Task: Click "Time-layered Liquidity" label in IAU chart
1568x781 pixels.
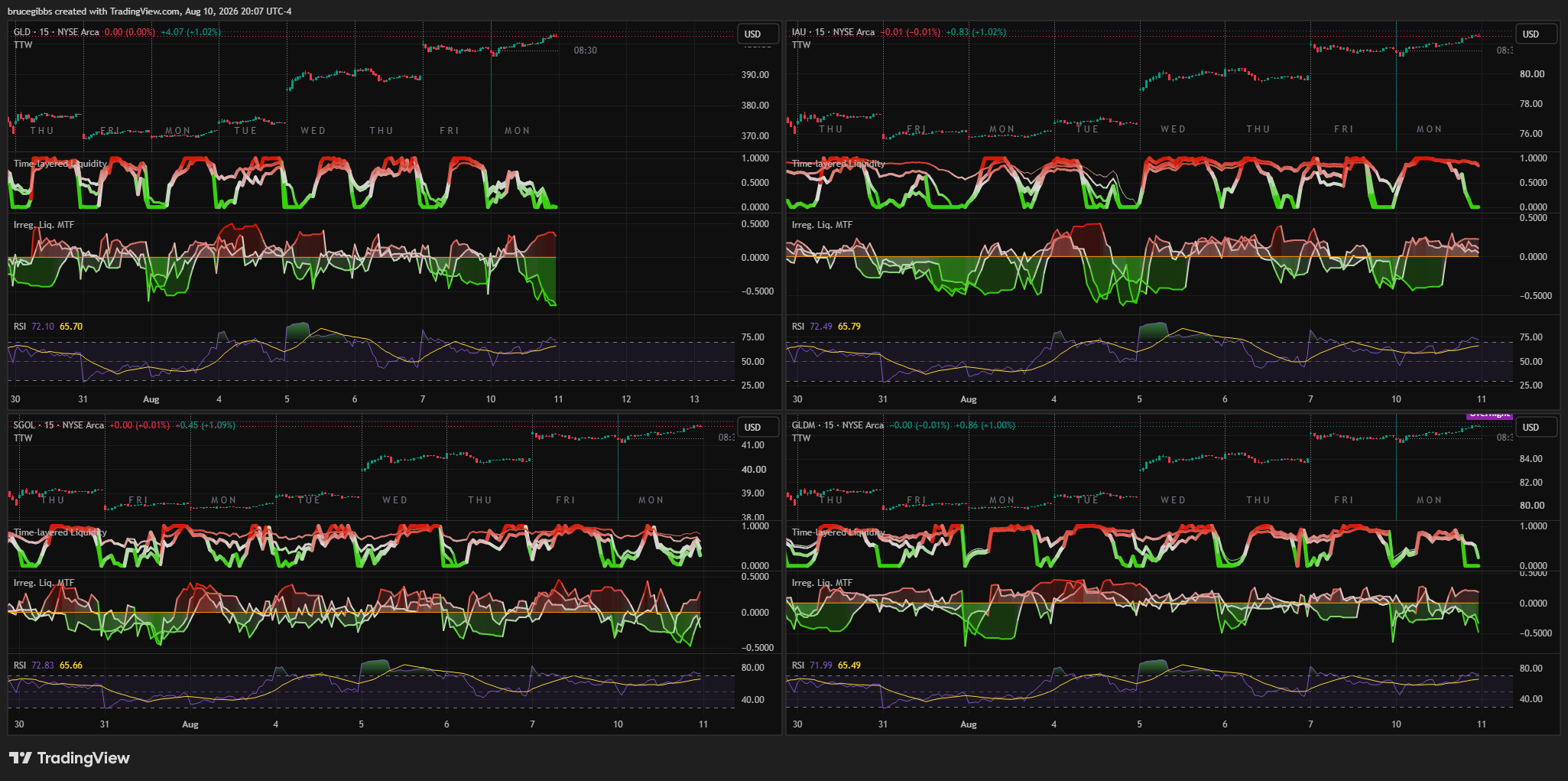Action: tap(839, 164)
